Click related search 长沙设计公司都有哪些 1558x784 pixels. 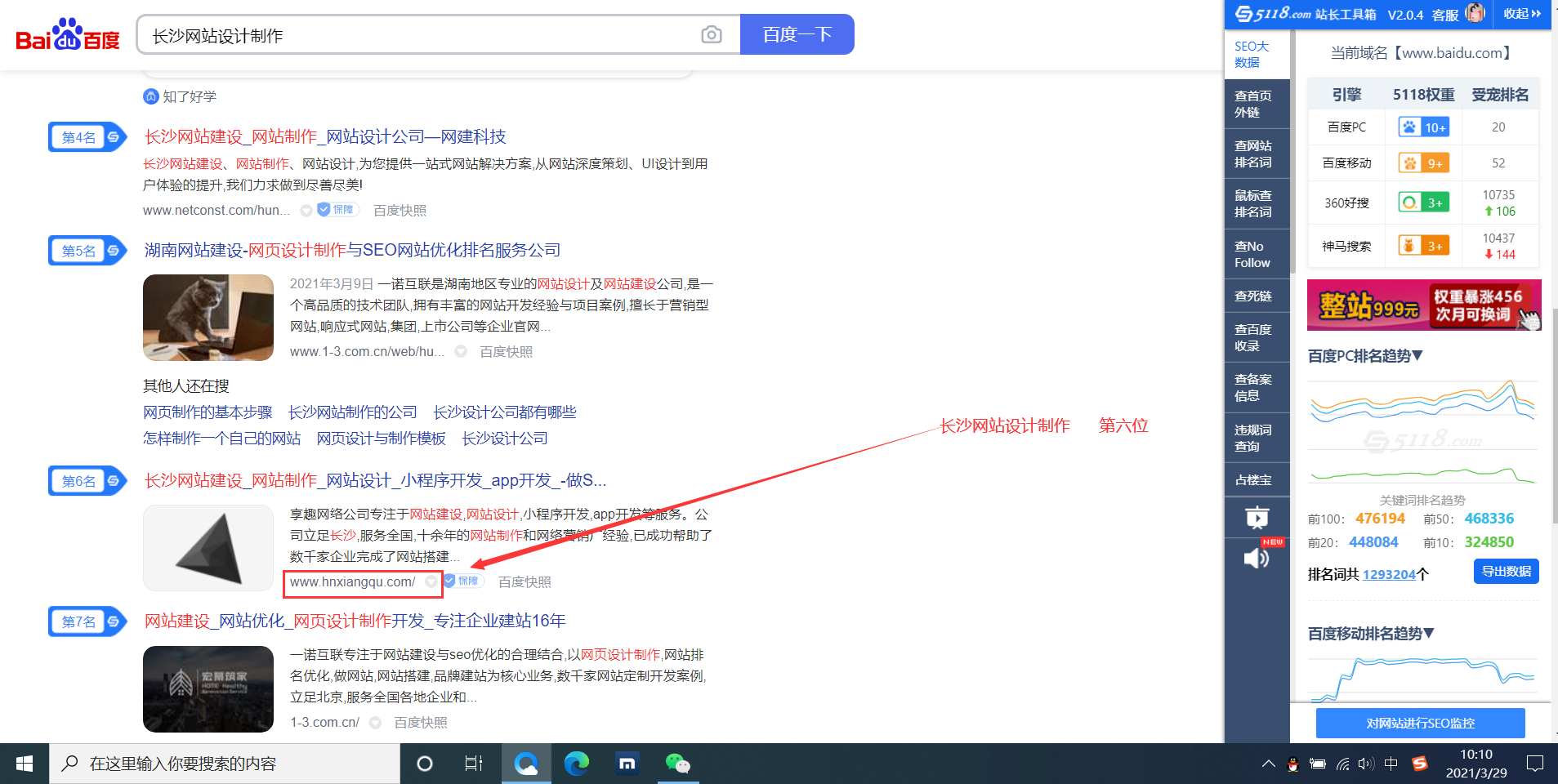504,412
